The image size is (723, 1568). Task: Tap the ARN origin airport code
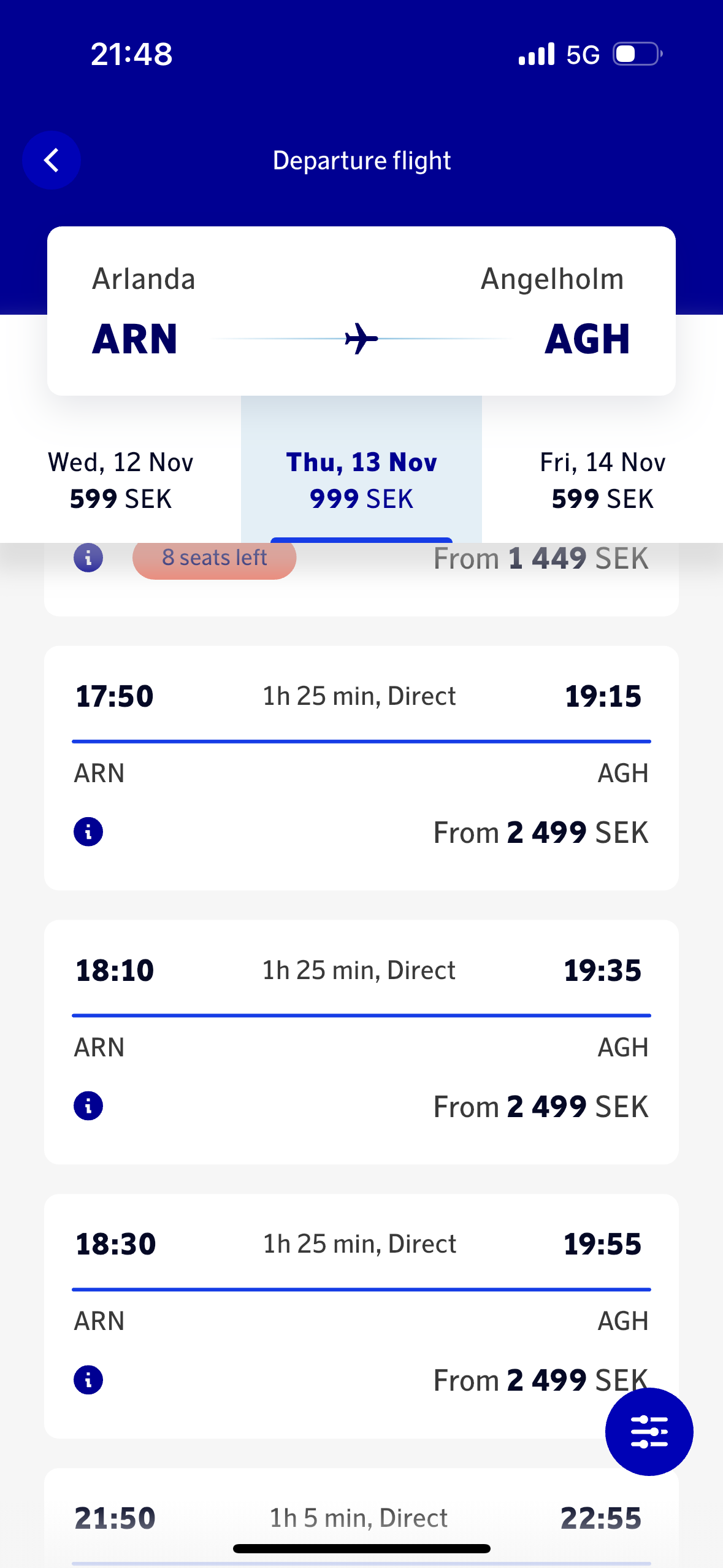(x=135, y=339)
